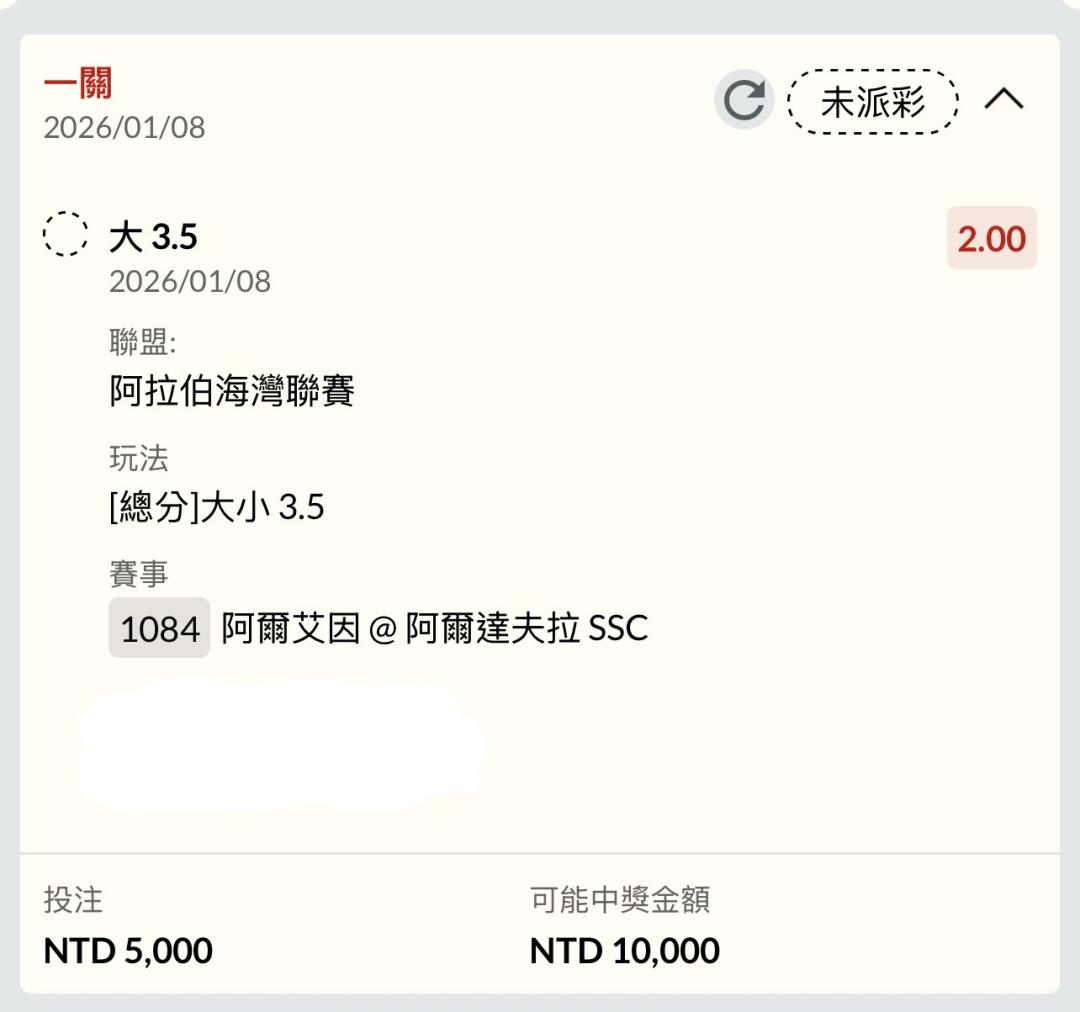Viewport: 1080px width, 1012px height.
Task: Click the 可能中獎金額 label
Action: 620,900
